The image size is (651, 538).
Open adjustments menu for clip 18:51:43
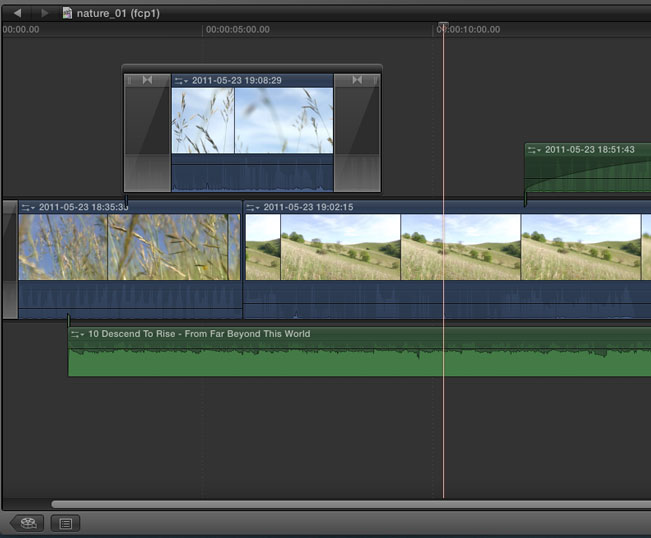[534, 150]
